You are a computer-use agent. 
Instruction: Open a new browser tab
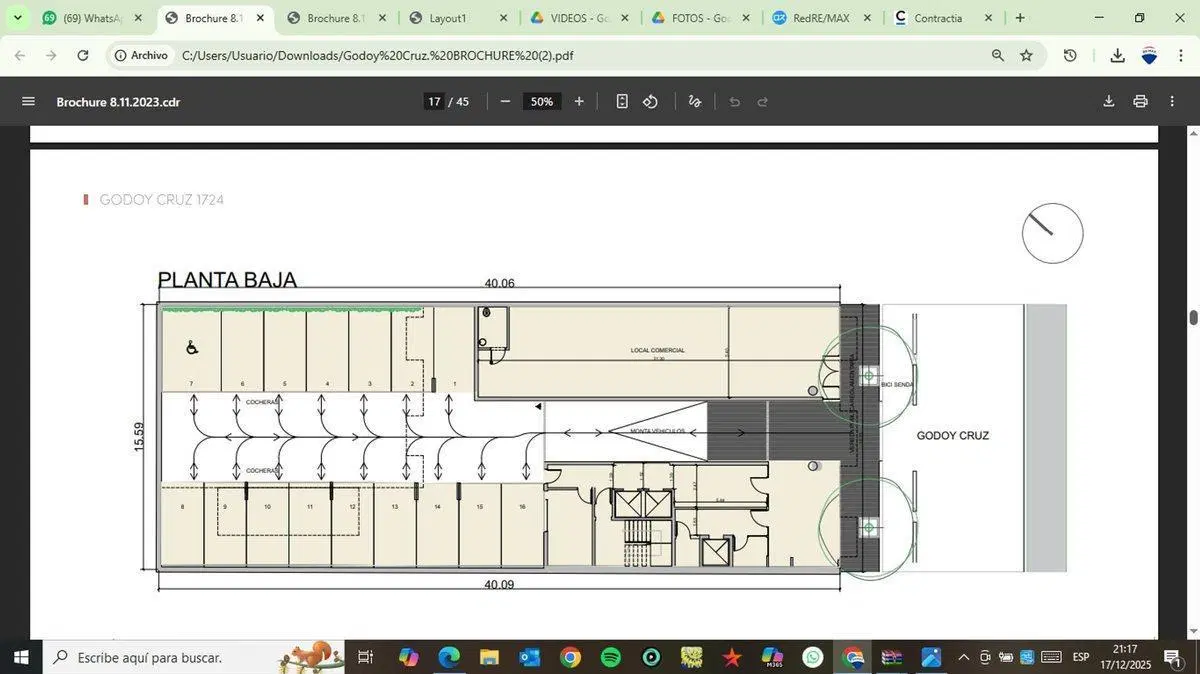[x=1020, y=18]
